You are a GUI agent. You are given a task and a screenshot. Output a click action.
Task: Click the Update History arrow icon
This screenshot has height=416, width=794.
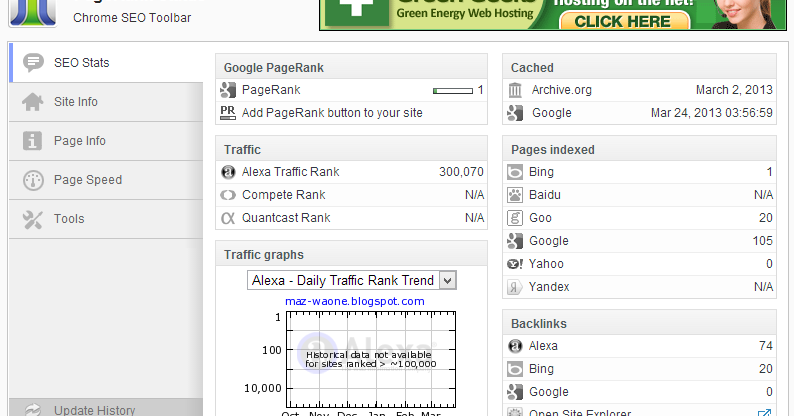[x=33, y=410]
